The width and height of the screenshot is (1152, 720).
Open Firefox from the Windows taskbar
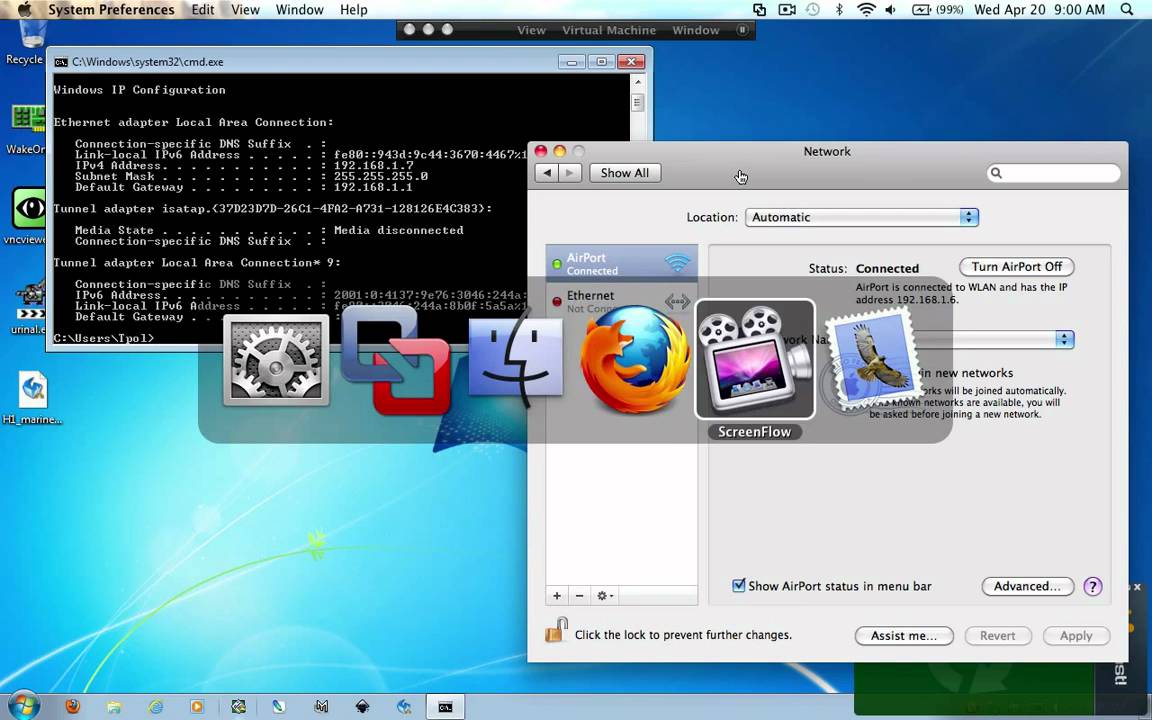pyautogui.click(x=72, y=707)
